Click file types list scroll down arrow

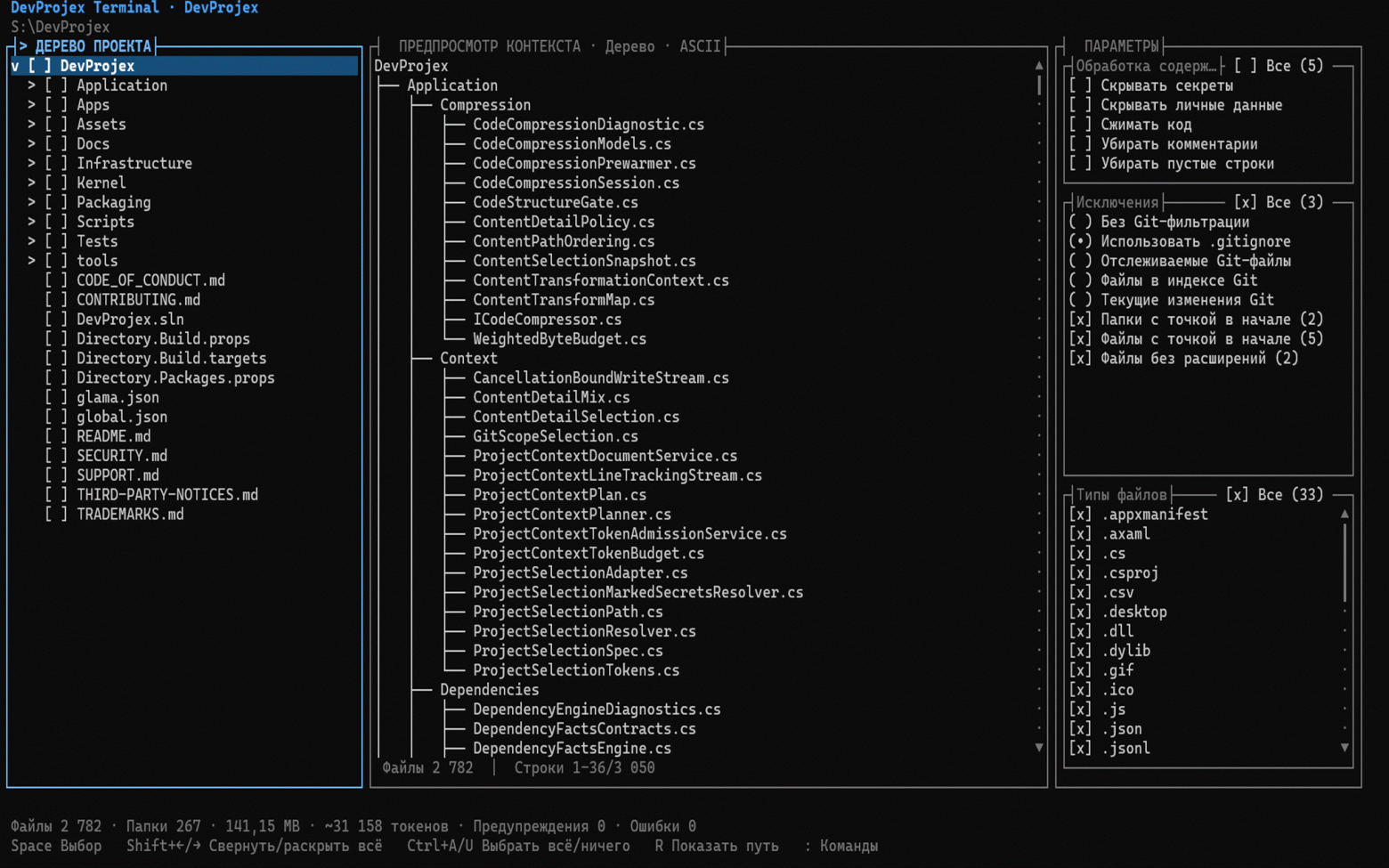(1344, 748)
